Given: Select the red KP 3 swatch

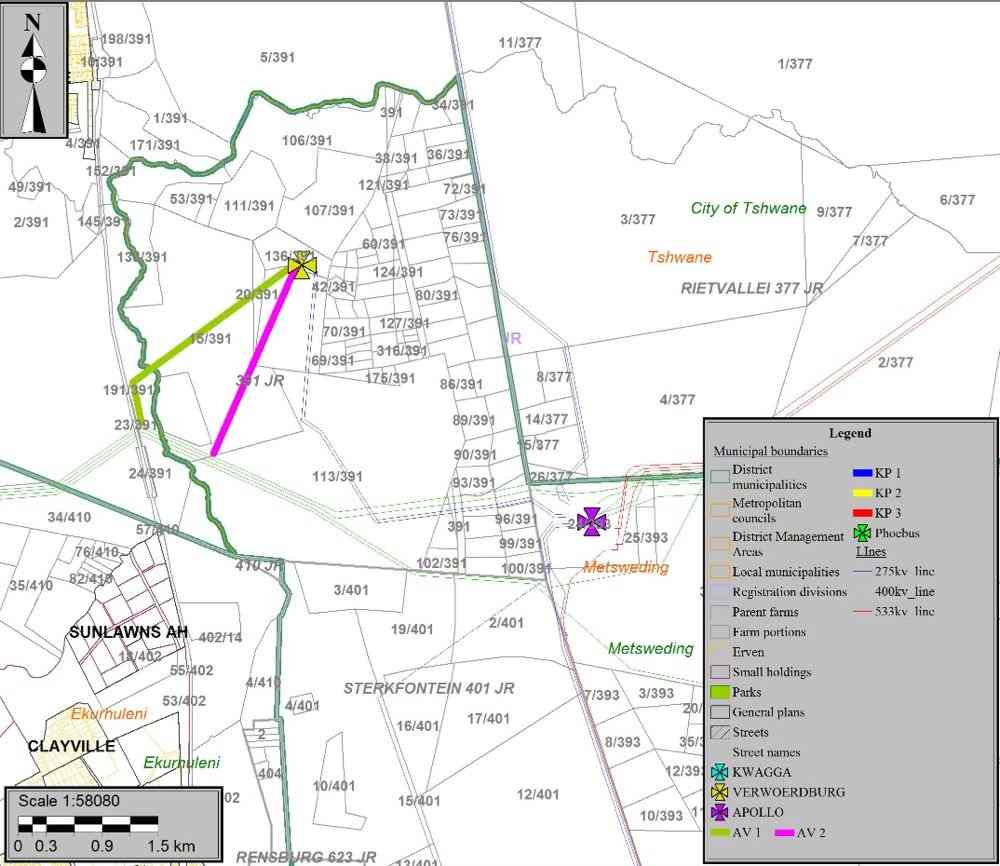Looking at the screenshot, I should point(862,513).
